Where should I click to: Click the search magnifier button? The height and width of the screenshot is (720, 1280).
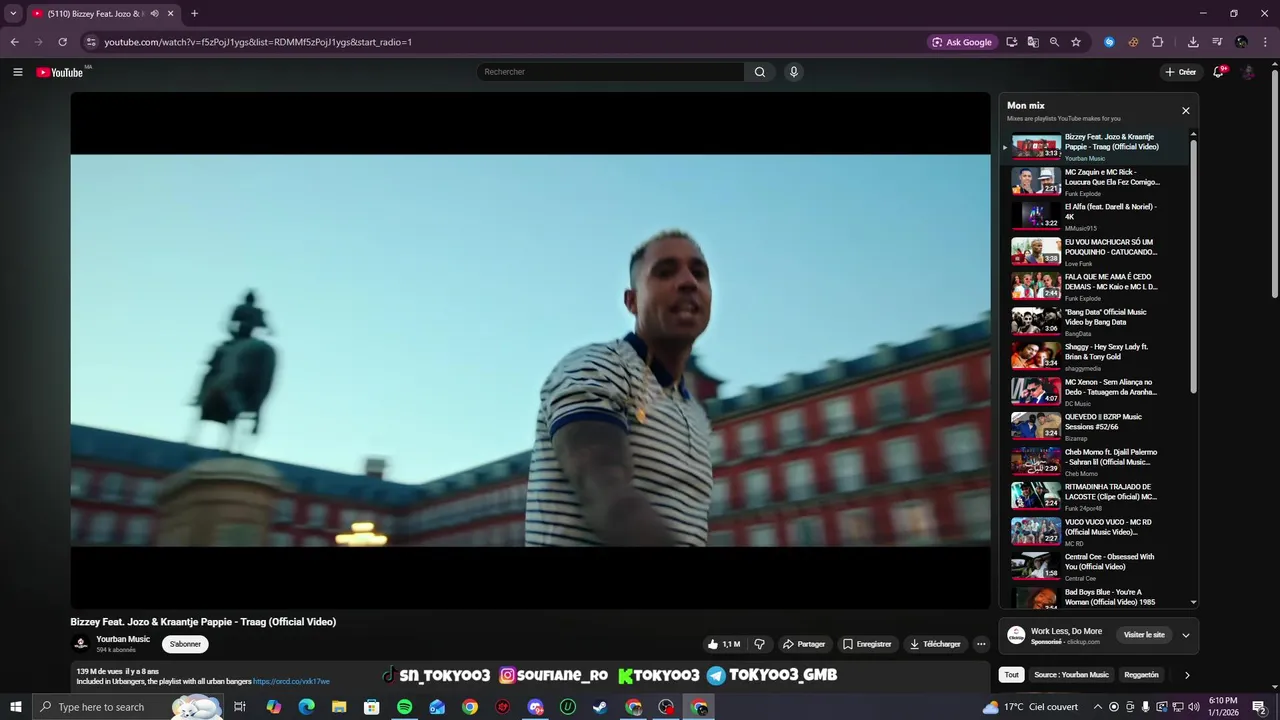760,72
